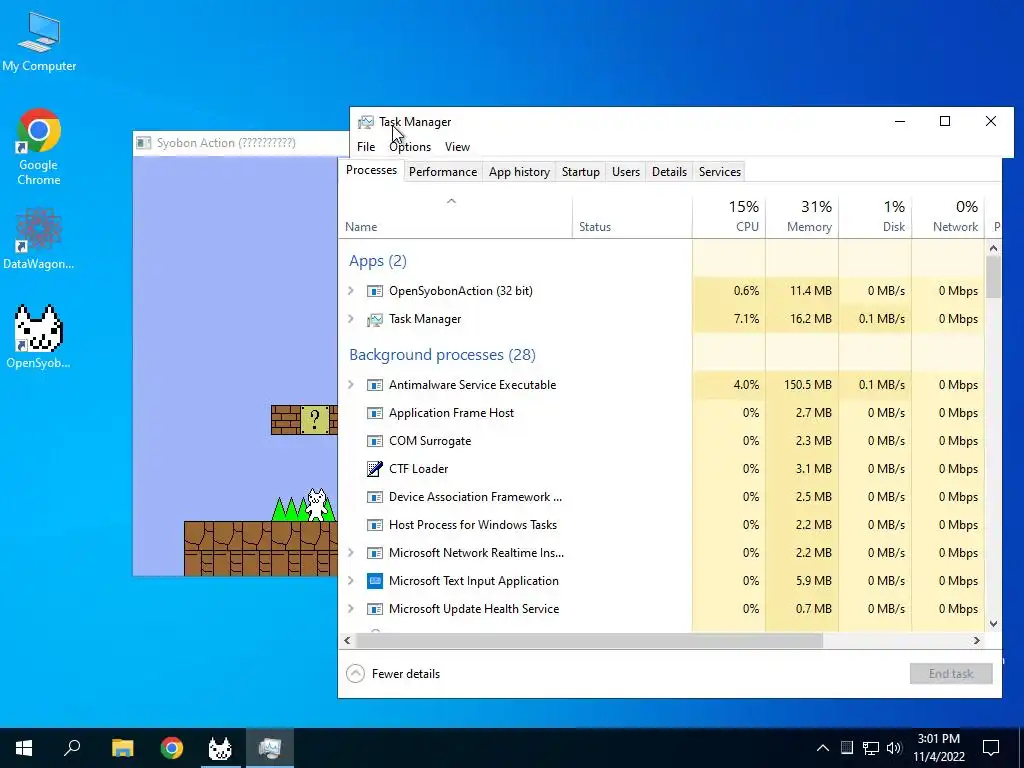Click Task Manager taskbar icon

pyautogui.click(x=270, y=748)
